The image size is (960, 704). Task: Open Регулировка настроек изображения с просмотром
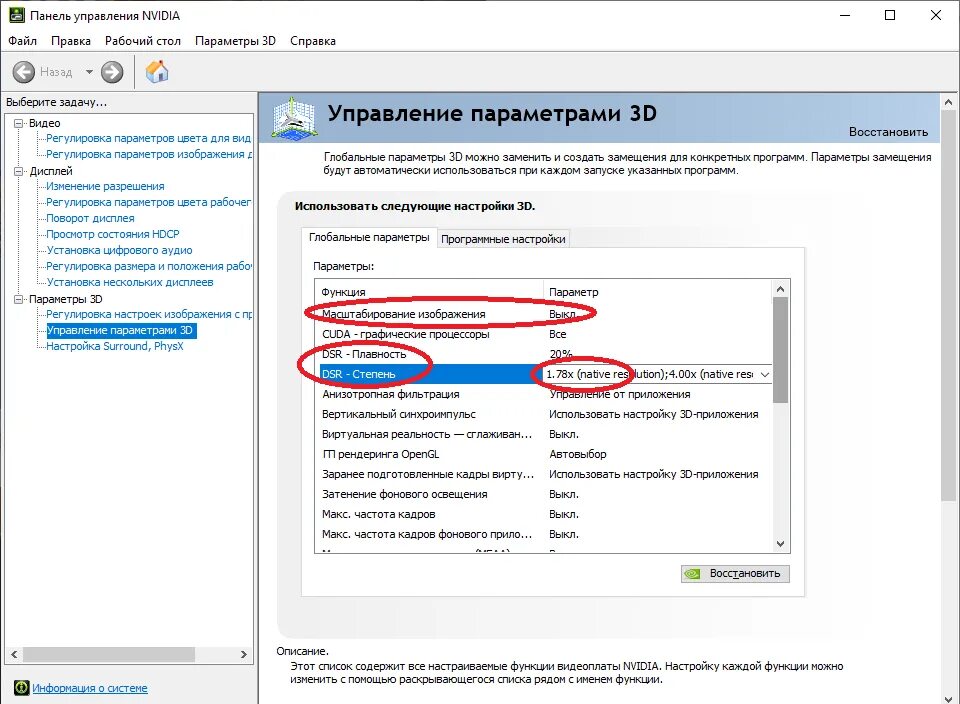[x=149, y=314]
